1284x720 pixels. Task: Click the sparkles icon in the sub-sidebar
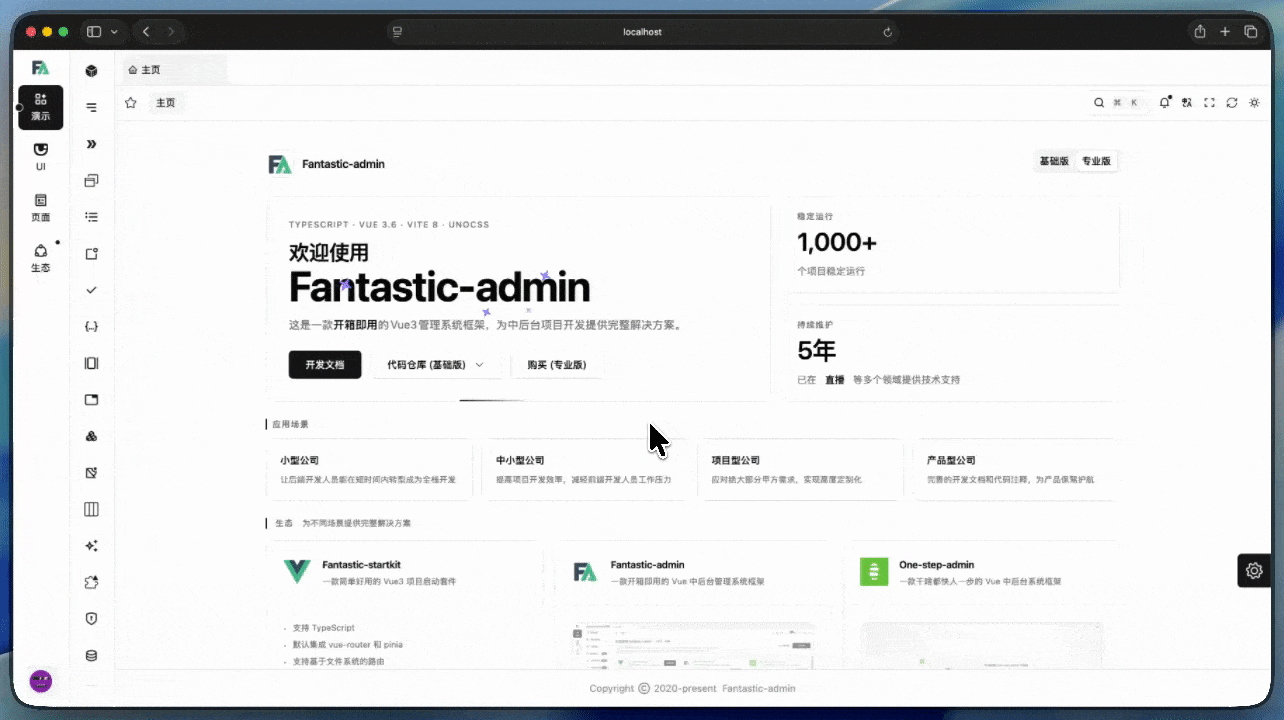(x=92, y=546)
